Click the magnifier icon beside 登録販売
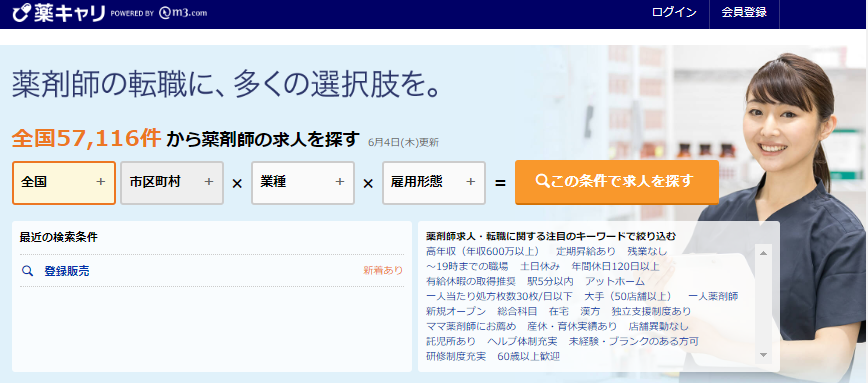The height and width of the screenshot is (383, 868). point(27,271)
